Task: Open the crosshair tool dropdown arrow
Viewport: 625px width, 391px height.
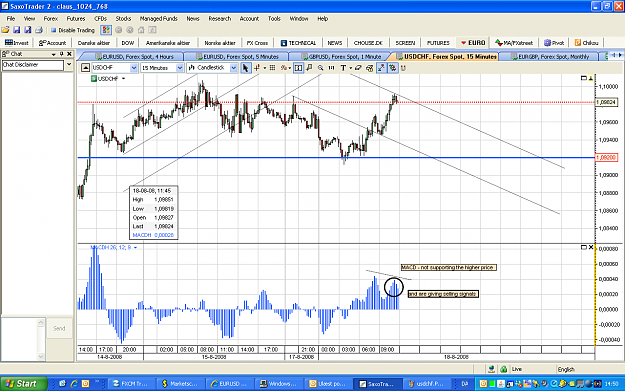Action: coord(264,68)
